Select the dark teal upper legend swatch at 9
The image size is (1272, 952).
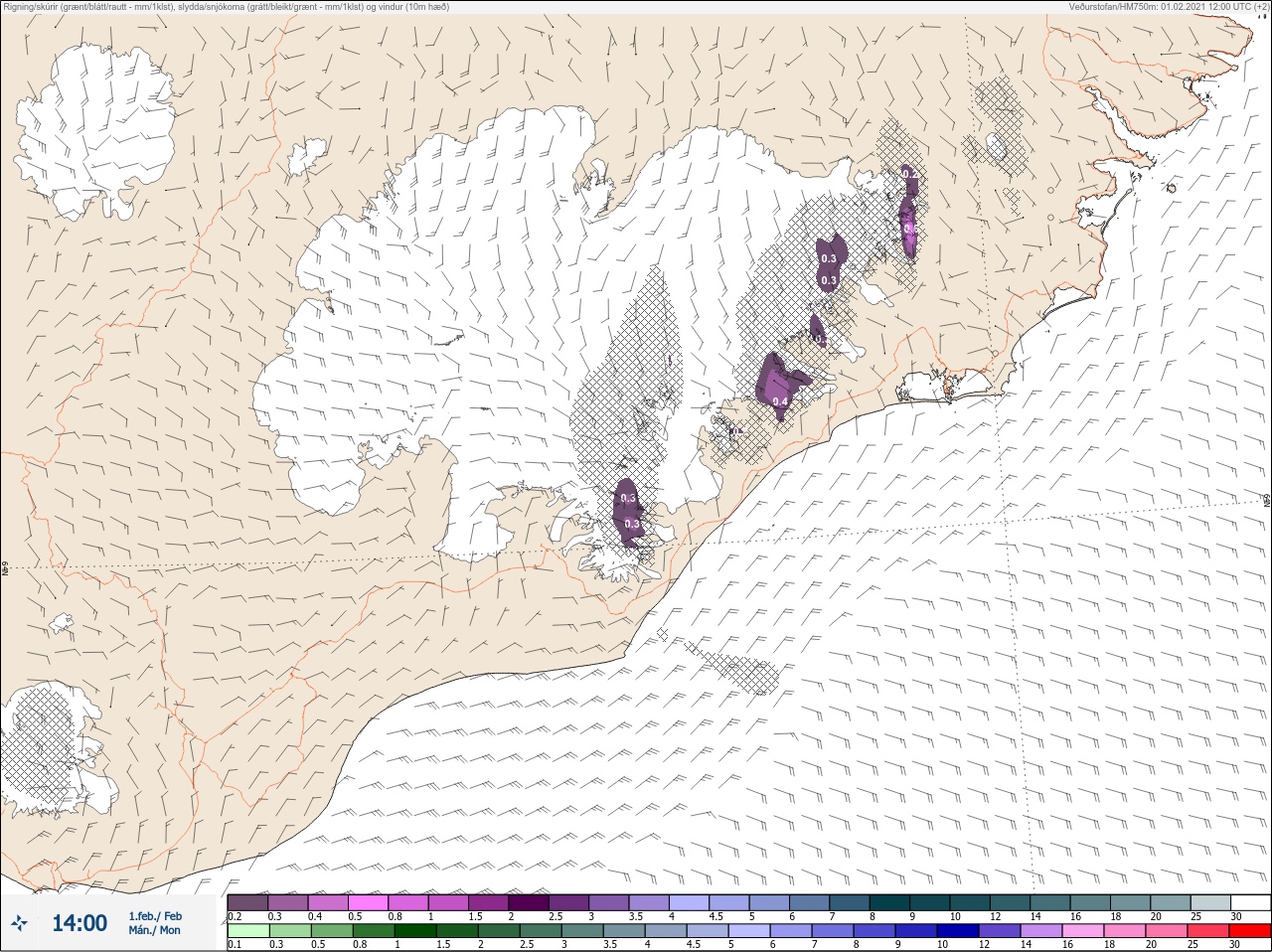click(930, 902)
